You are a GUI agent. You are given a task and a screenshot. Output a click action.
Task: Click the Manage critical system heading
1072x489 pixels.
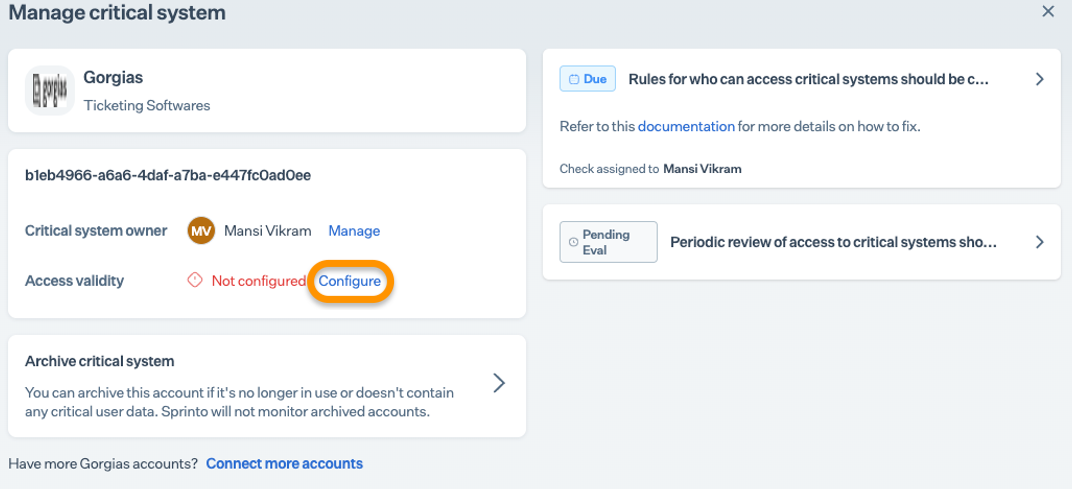point(117,12)
